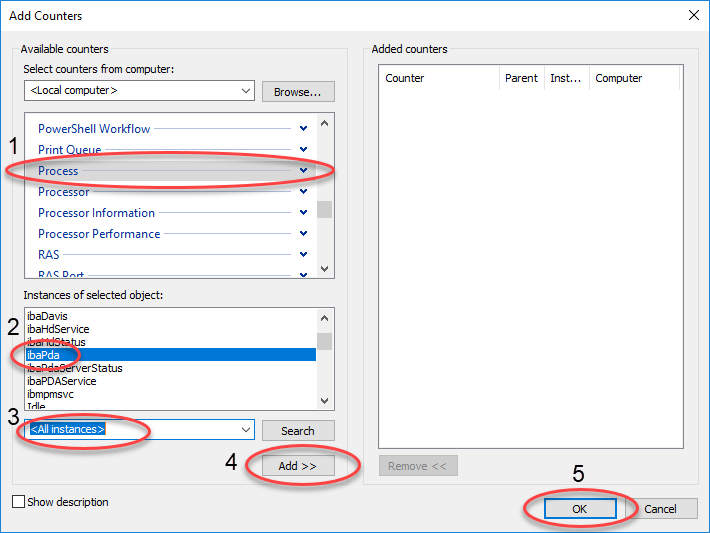Select ibaPDAService instance in list
Image resolution: width=710 pixels, height=533 pixels.
pos(62,381)
